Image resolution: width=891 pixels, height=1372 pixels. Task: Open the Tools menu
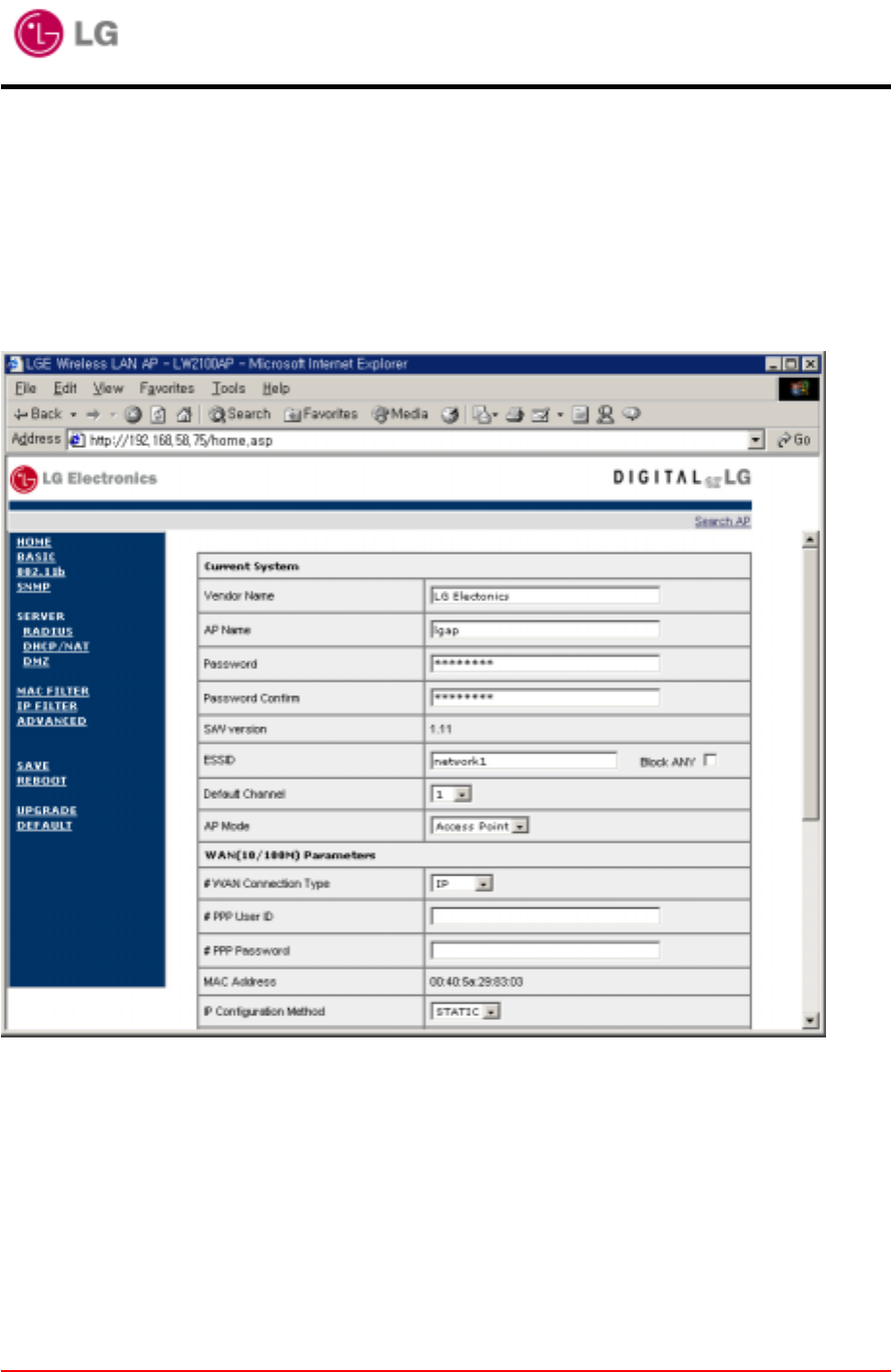pyautogui.click(x=229, y=388)
